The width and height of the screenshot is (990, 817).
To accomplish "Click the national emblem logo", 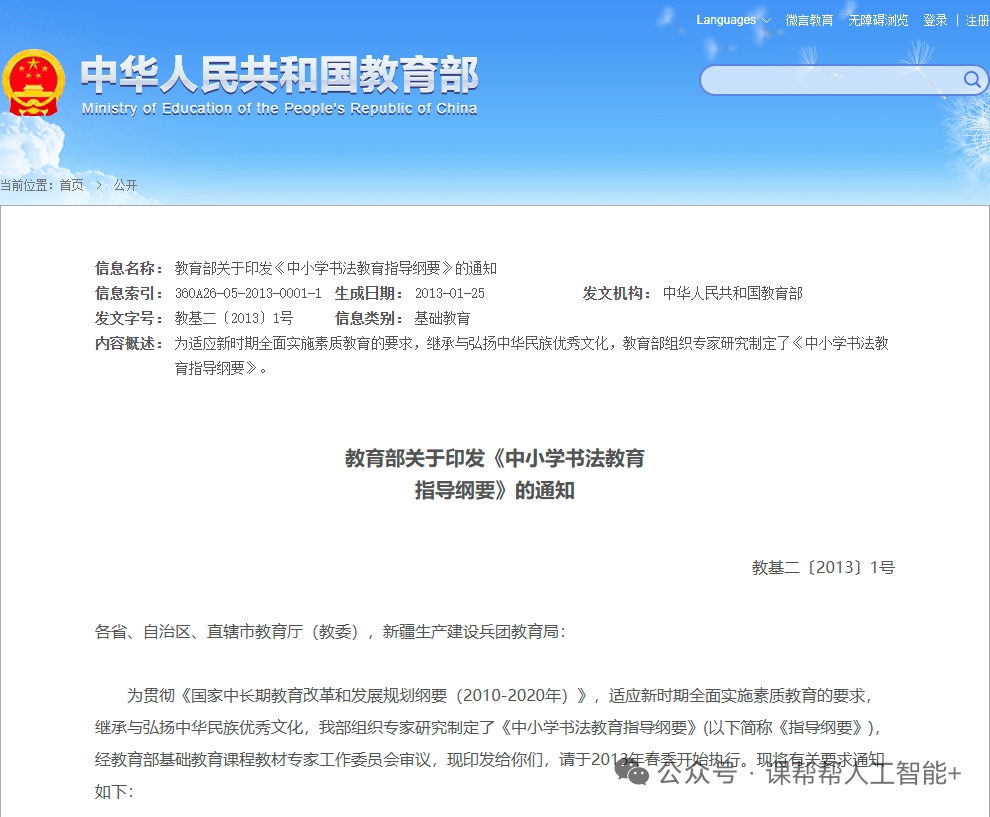I will coord(33,83).
